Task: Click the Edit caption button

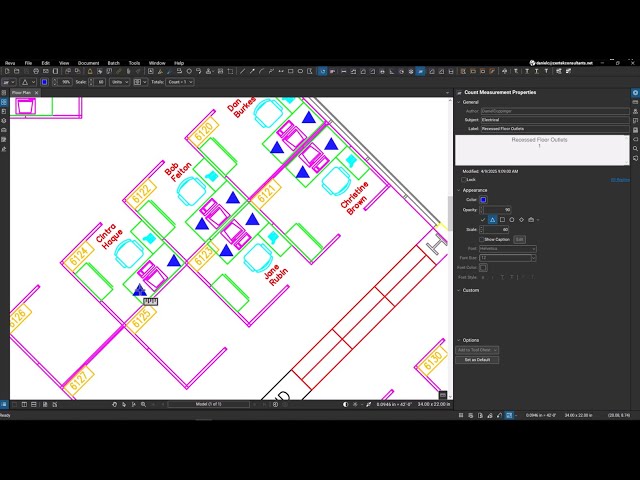Action: pos(520,240)
